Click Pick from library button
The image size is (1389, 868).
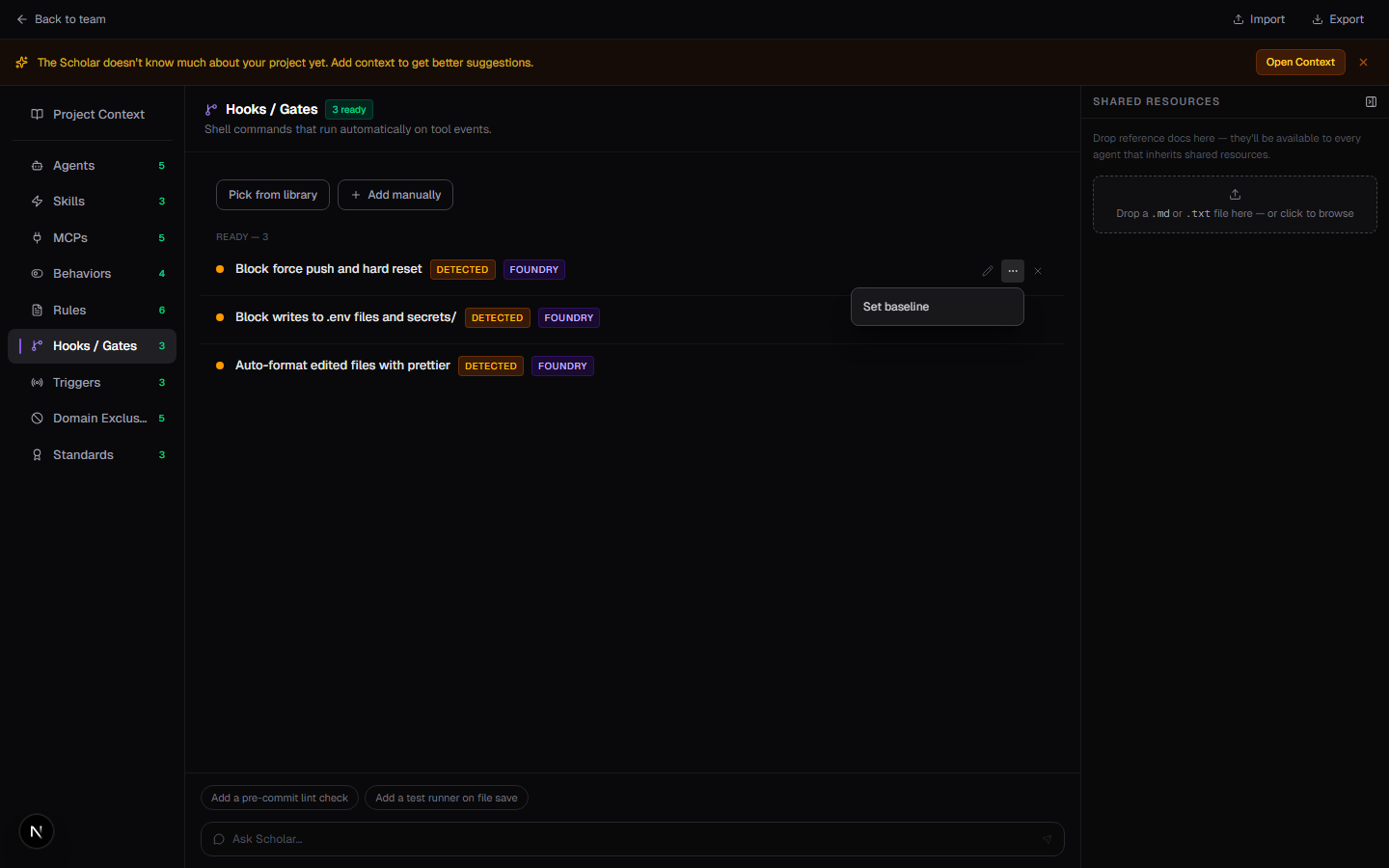pyautogui.click(x=273, y=195)
